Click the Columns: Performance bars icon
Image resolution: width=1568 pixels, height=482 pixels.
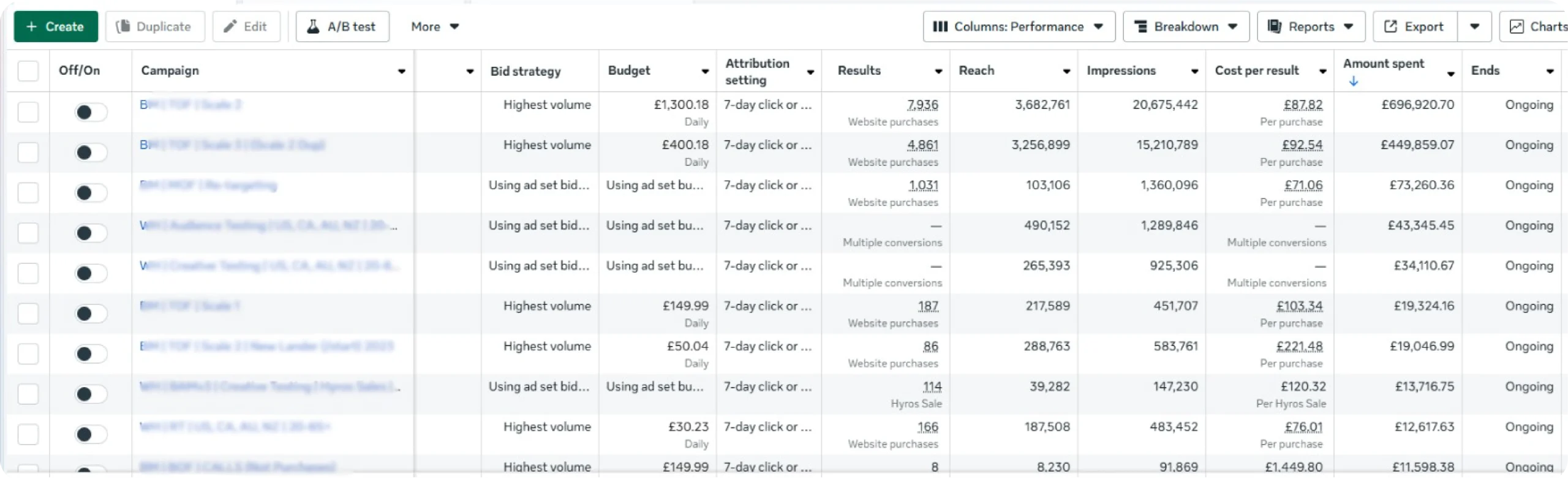(x=940, y=26)
